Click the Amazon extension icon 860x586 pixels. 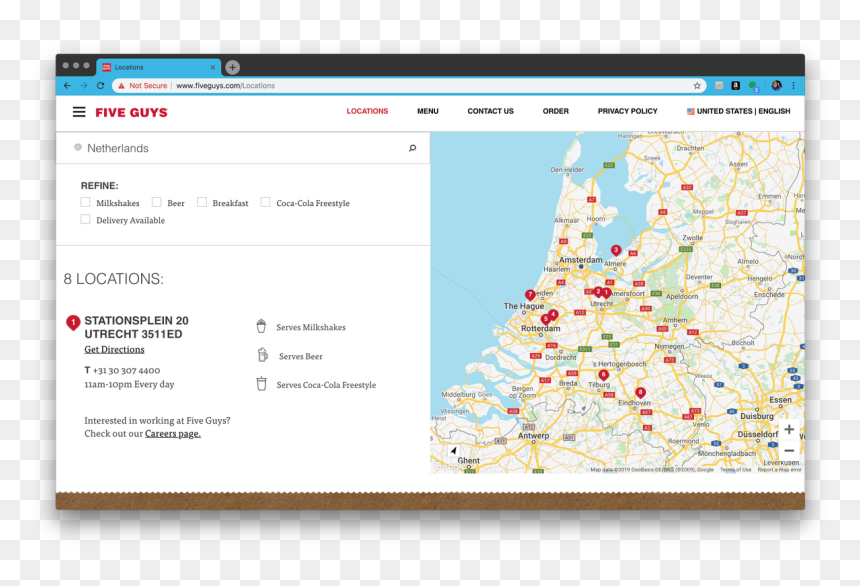coord(735,86)
